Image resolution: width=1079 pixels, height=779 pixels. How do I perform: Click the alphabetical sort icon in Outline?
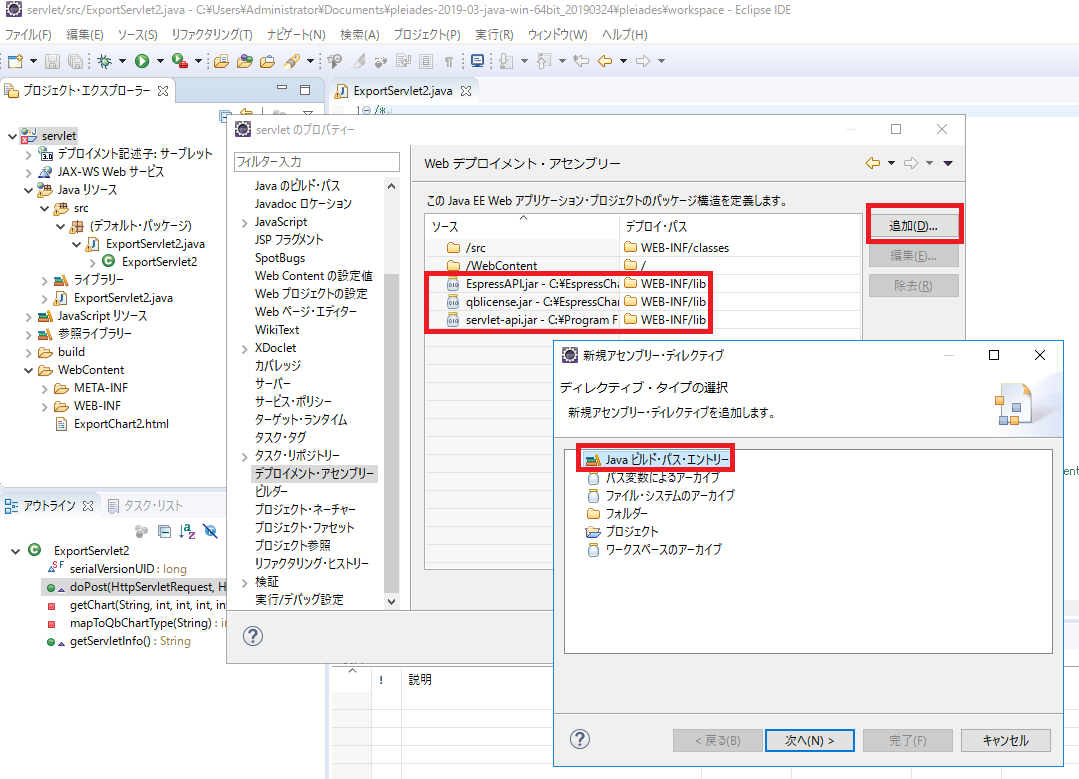point(187,531)
